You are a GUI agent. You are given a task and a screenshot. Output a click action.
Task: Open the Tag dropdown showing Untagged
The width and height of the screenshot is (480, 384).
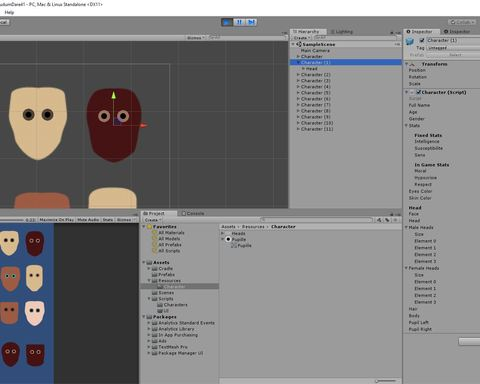click(453, 48)
